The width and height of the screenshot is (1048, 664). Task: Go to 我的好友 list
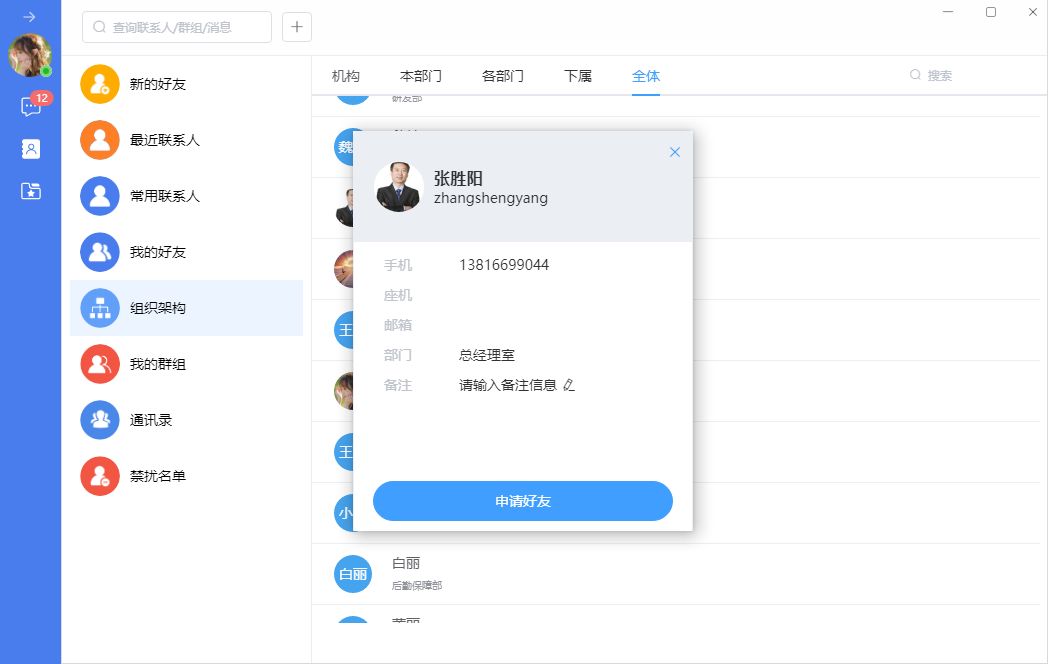[158, 252]
